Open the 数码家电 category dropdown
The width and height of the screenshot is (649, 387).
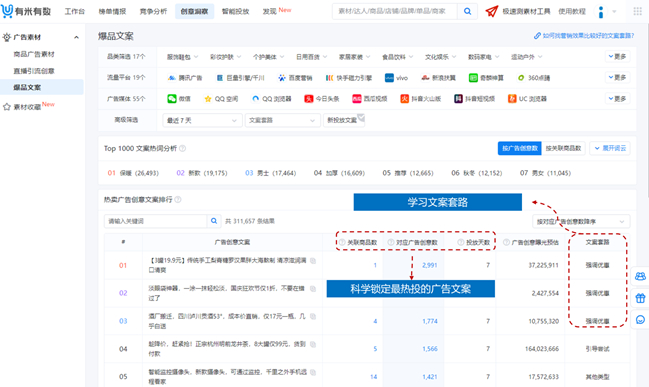483,57
